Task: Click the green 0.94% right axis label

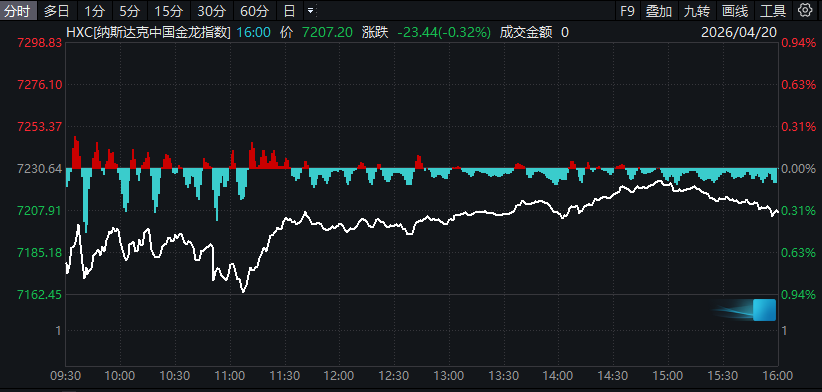Action: [x=798, y=295]
